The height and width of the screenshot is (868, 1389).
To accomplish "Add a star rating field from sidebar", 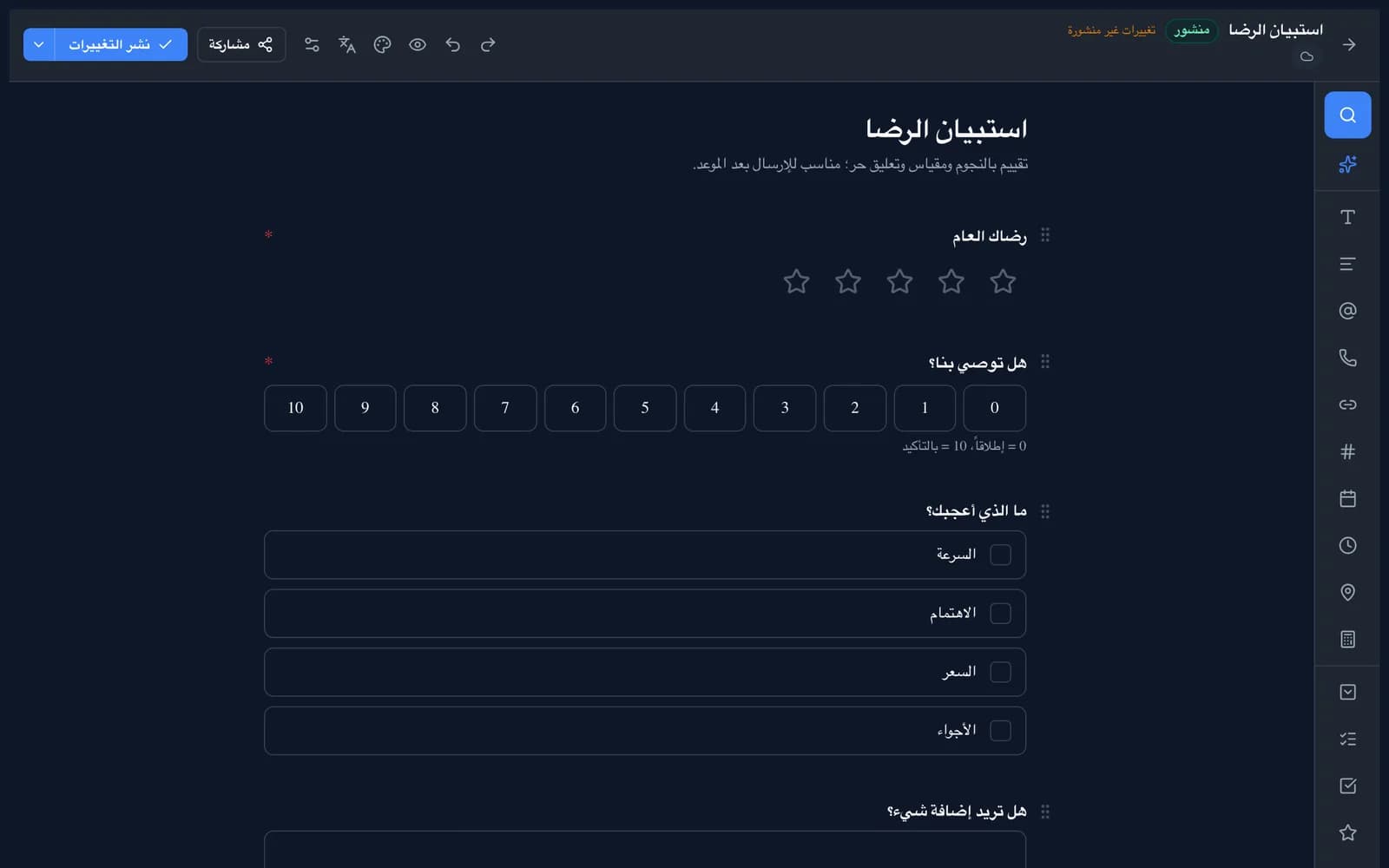I will [1347, 832].
